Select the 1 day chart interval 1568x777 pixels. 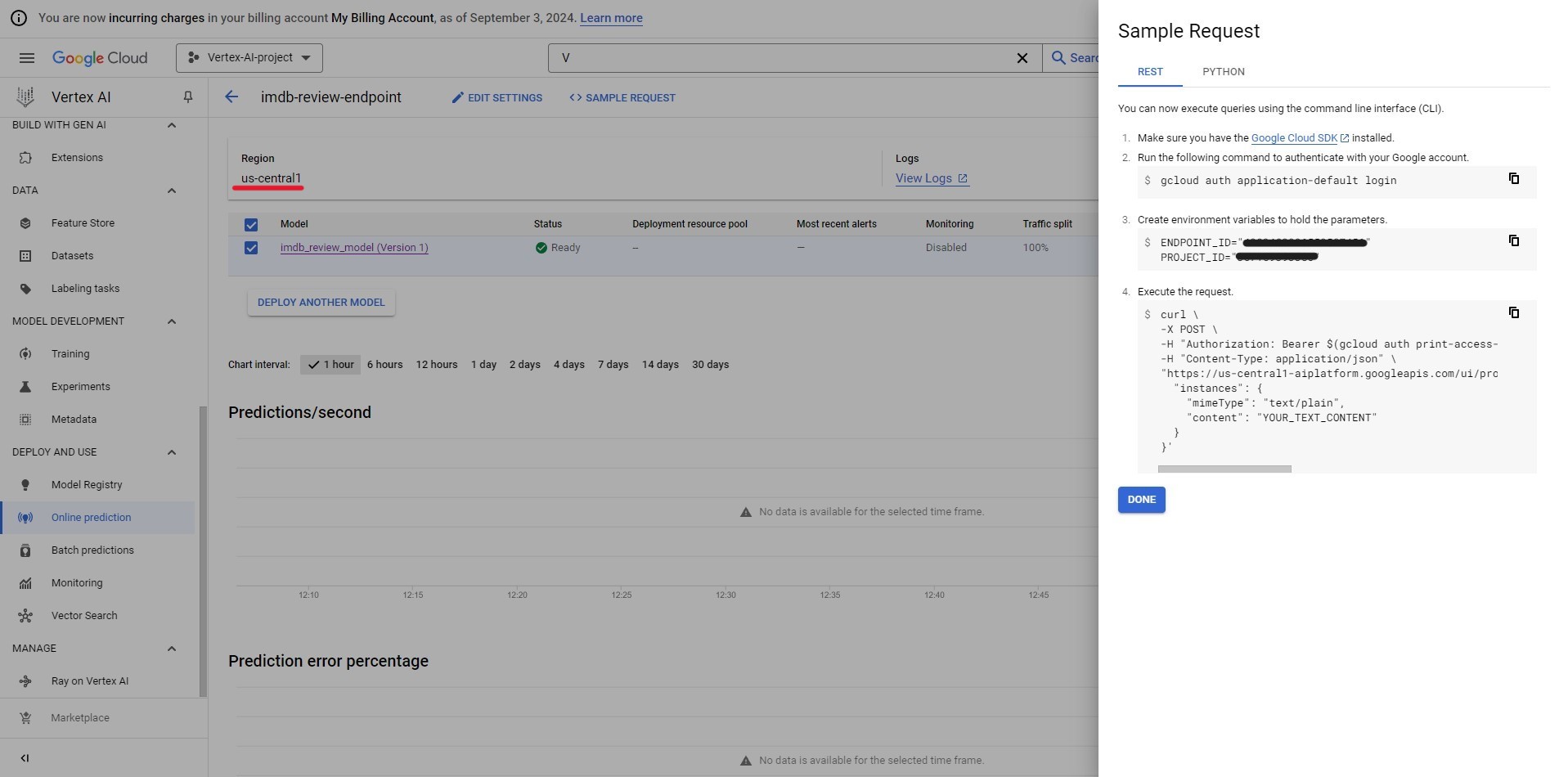tap(484, 365)
